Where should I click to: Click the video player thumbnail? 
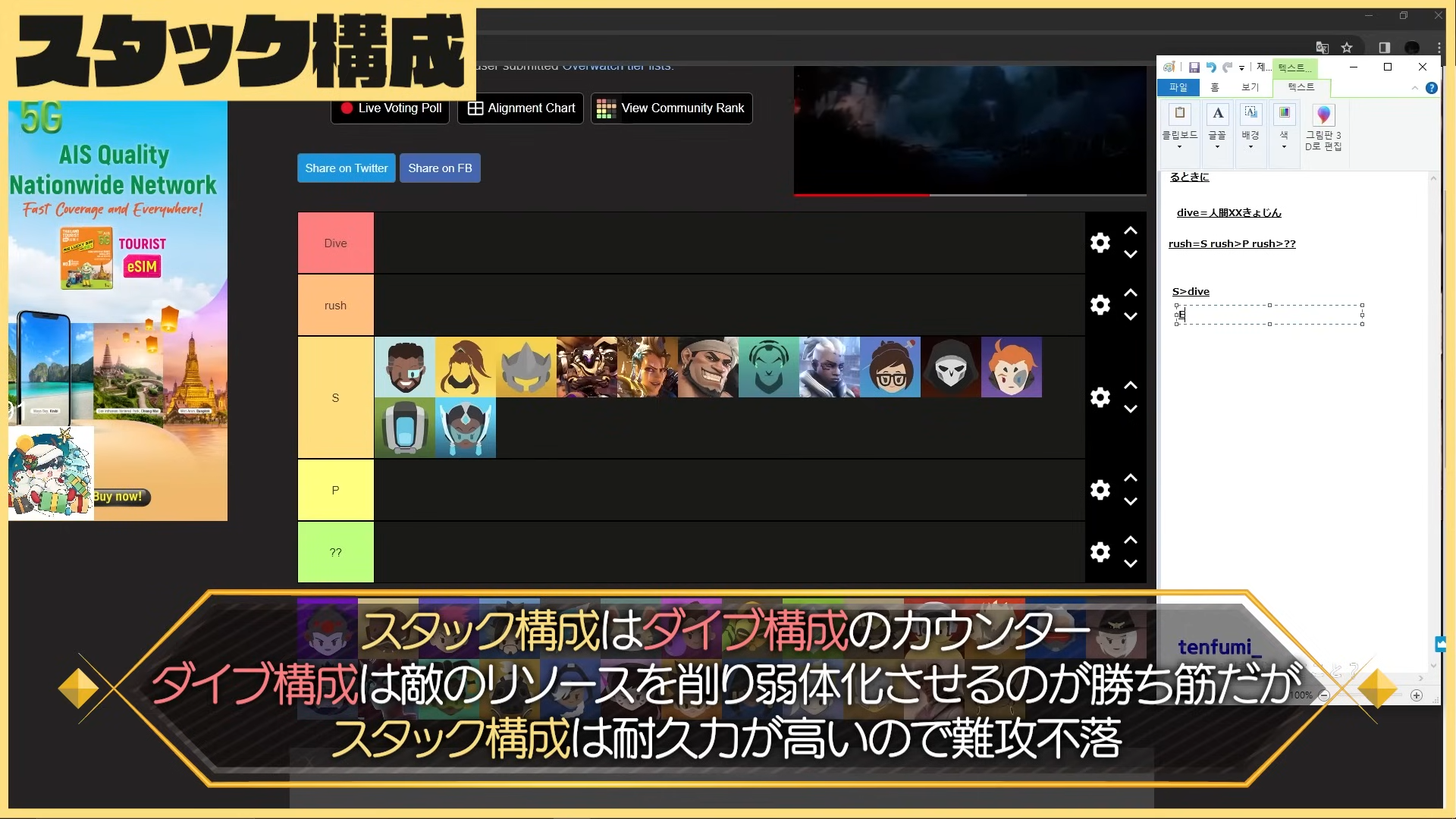(x=970, y=129)
